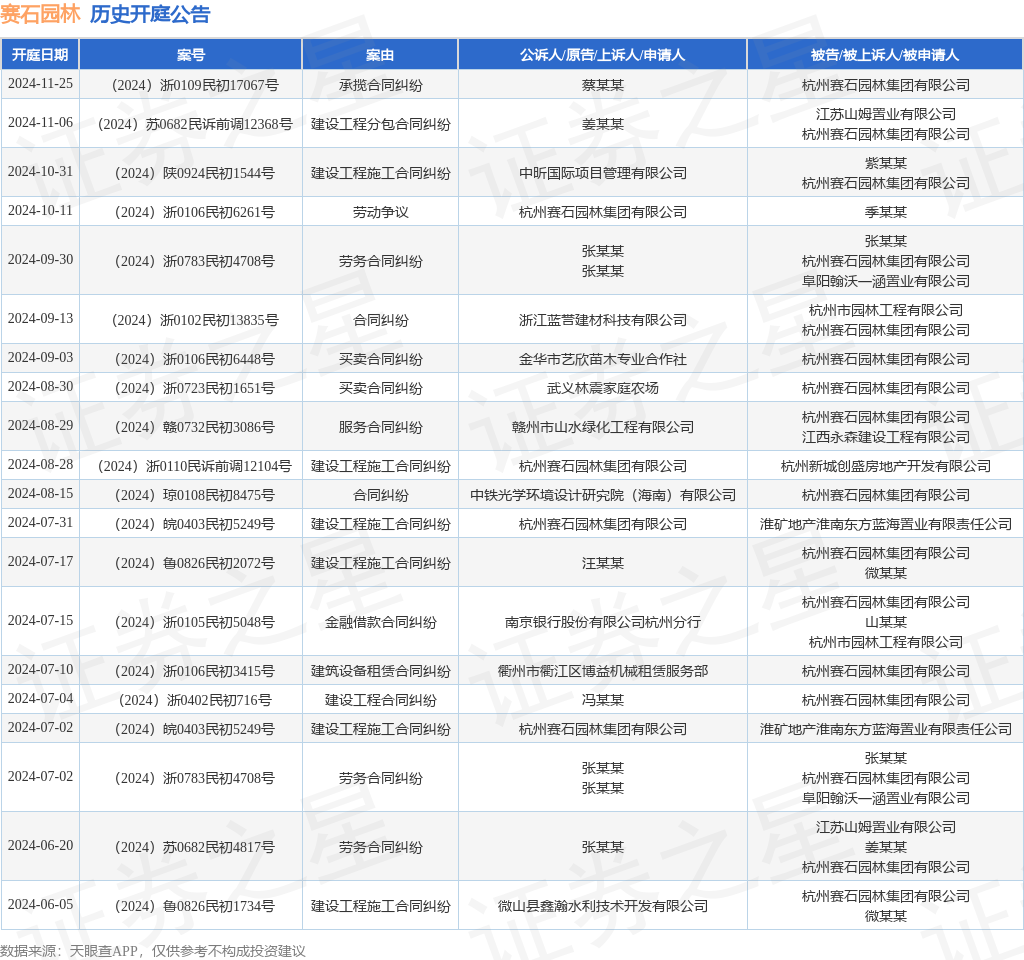Click case number 陕0924民初1544号

click(x=195, y=173)
